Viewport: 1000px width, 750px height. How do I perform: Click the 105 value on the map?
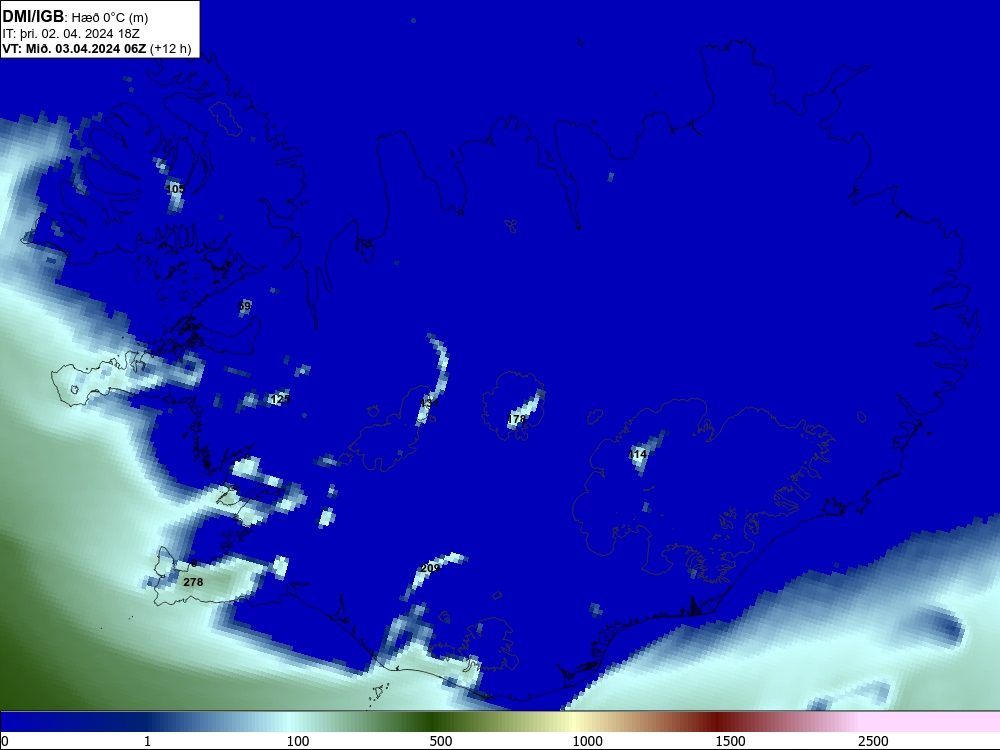click(x=175, y=189)
